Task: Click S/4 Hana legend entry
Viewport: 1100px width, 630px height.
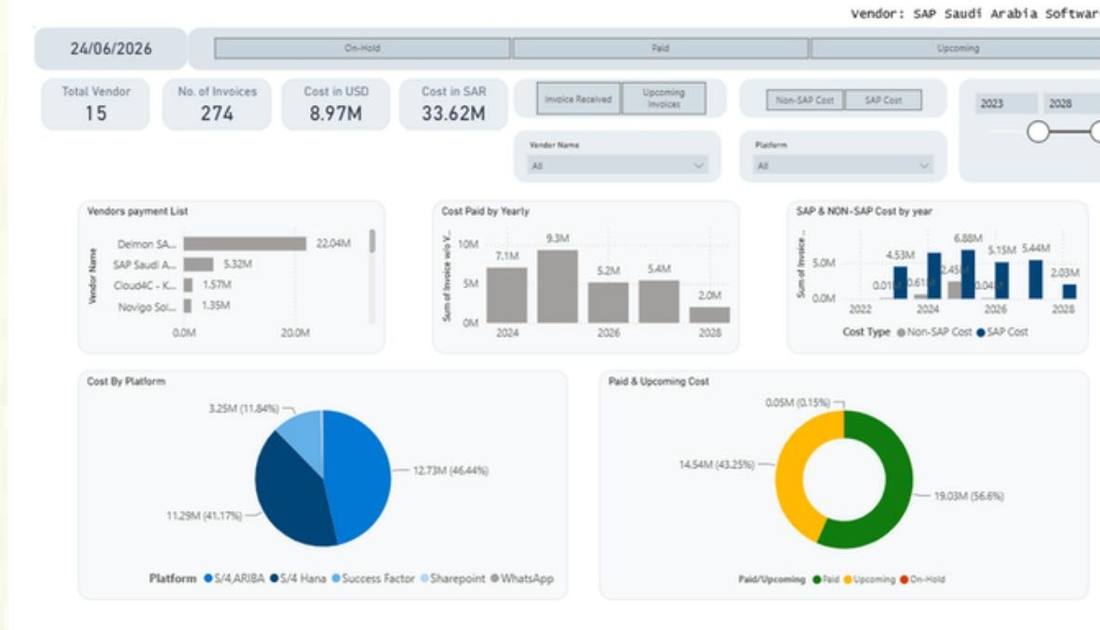Action: [298, 579]
